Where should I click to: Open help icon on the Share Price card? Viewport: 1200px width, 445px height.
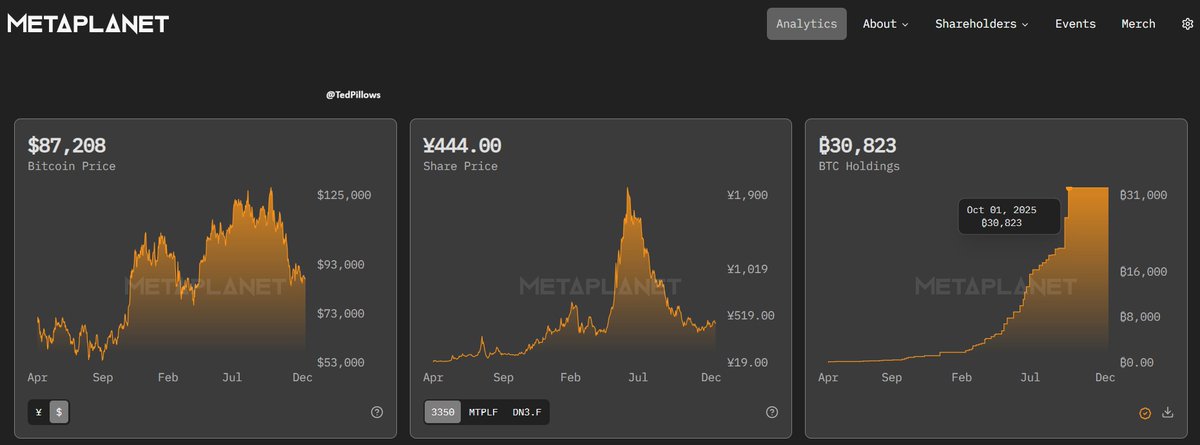tap(772, 412)
